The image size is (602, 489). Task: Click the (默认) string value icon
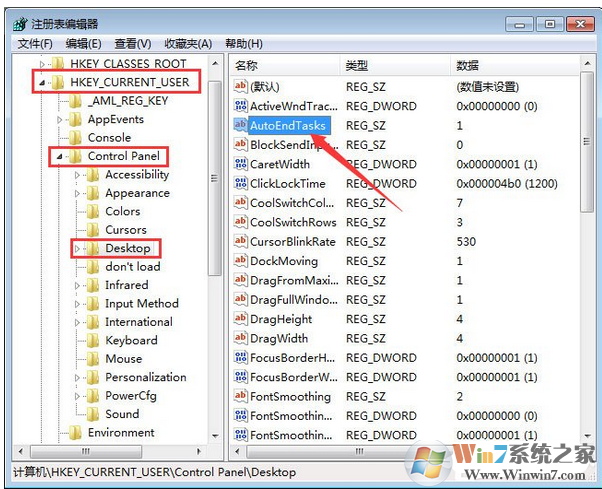241,86
